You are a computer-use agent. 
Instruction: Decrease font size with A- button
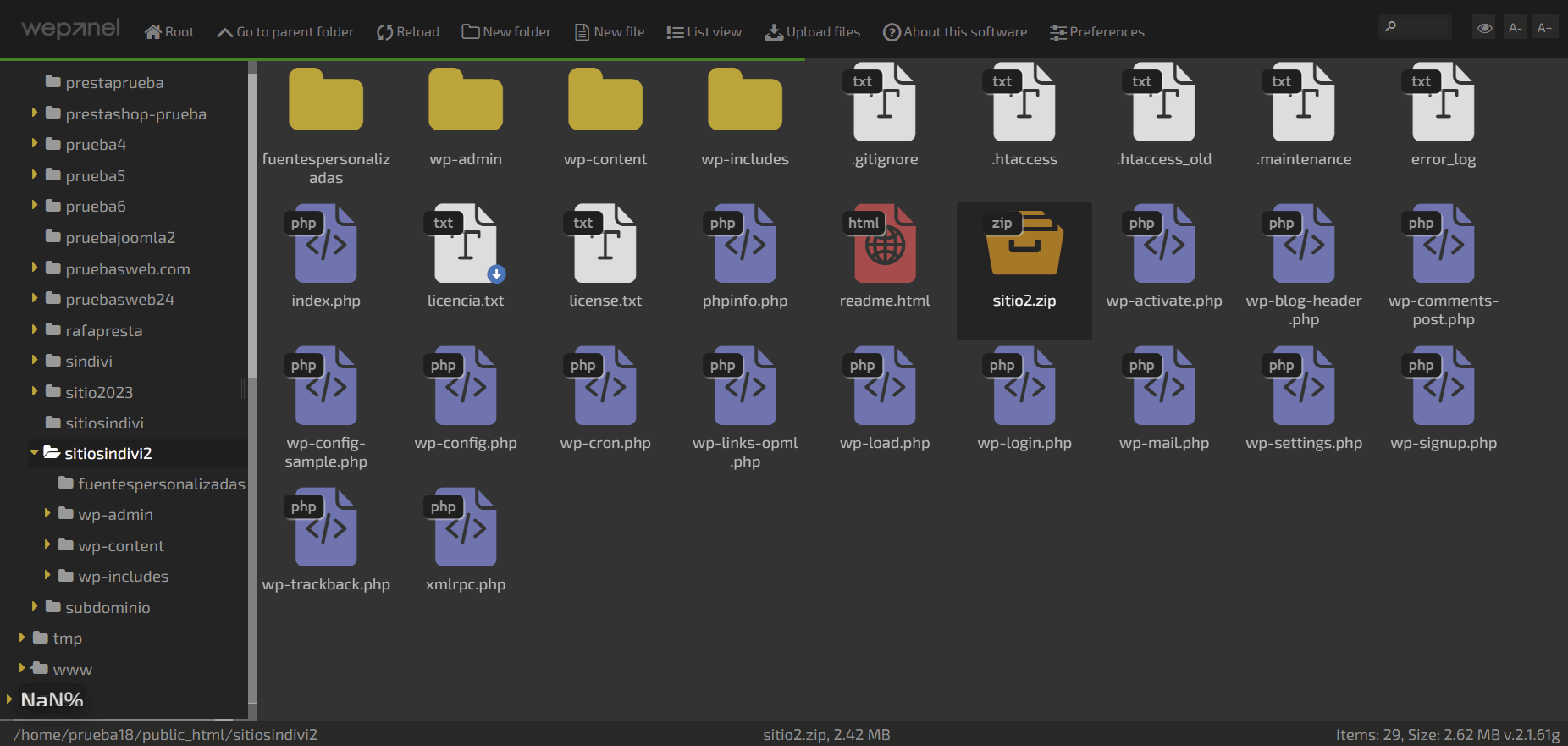(x=1515, y=28)
